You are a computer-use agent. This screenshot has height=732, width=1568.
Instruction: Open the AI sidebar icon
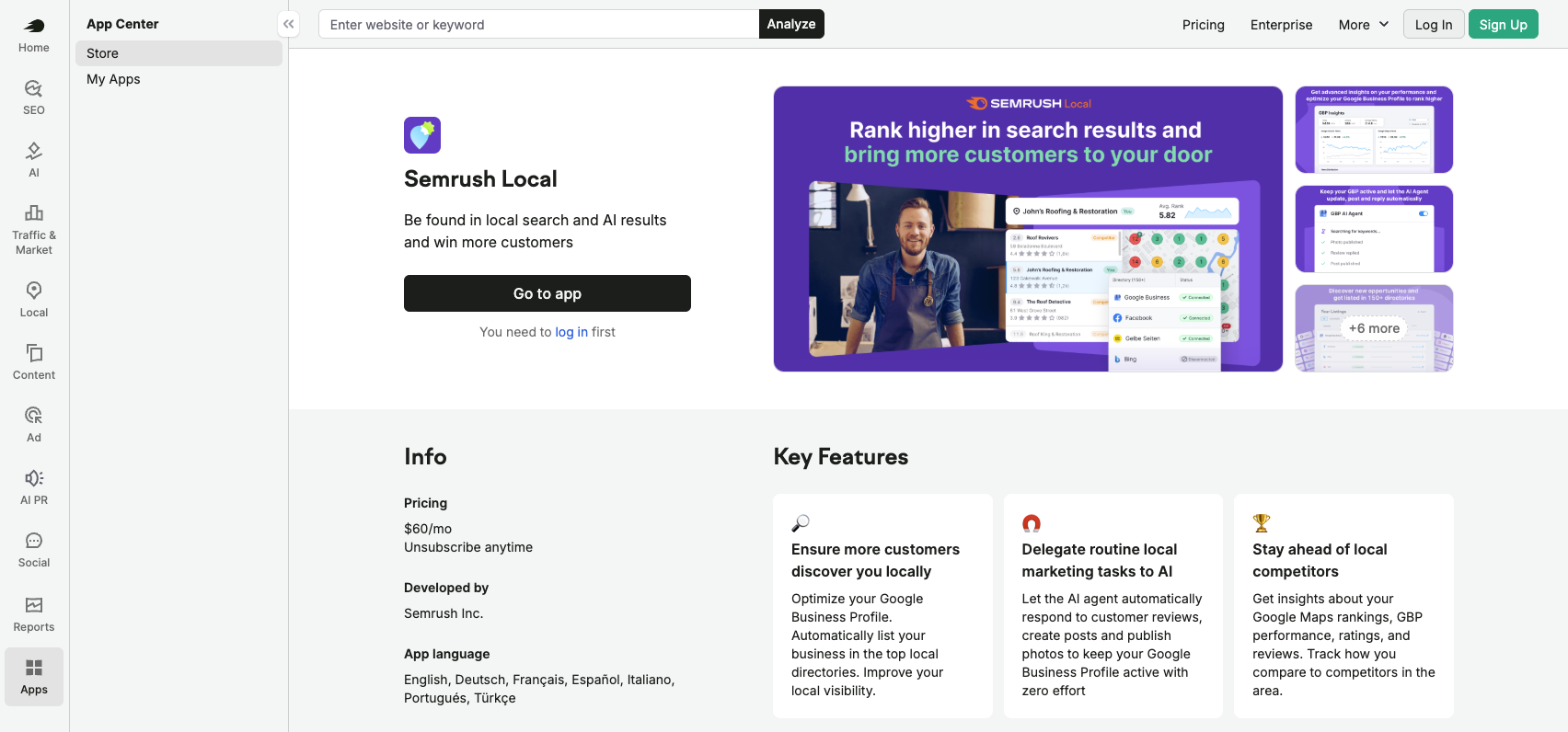pyautogui.click(x=34, y=160)
